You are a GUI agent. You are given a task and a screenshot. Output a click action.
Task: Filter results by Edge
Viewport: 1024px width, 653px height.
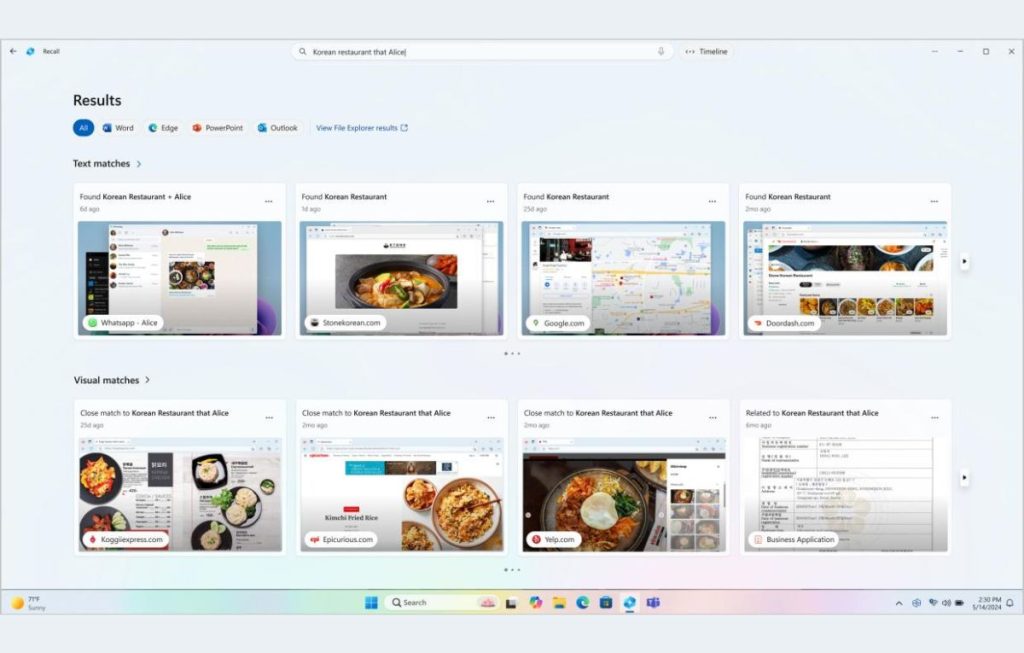[x=162, y=128]
